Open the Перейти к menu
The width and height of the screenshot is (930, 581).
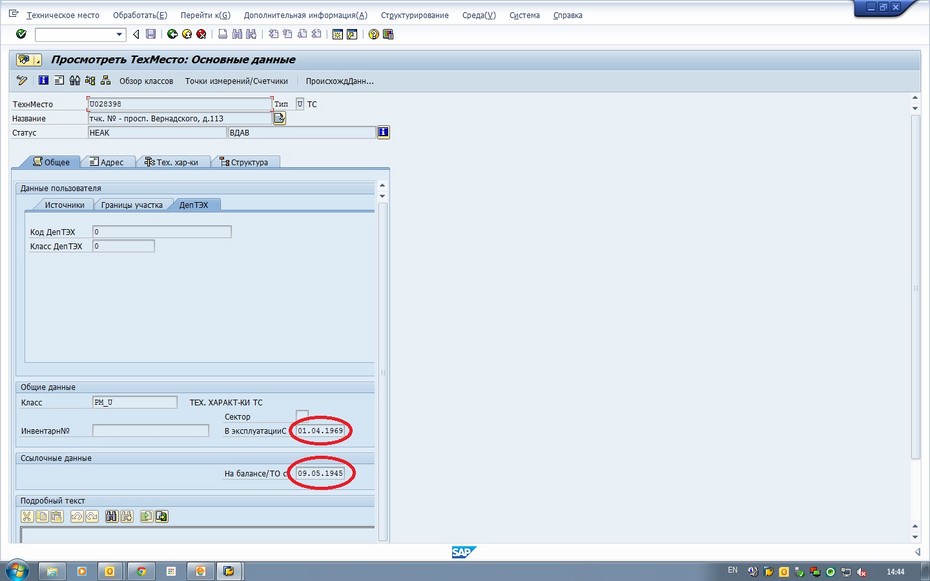pos(204,16)
